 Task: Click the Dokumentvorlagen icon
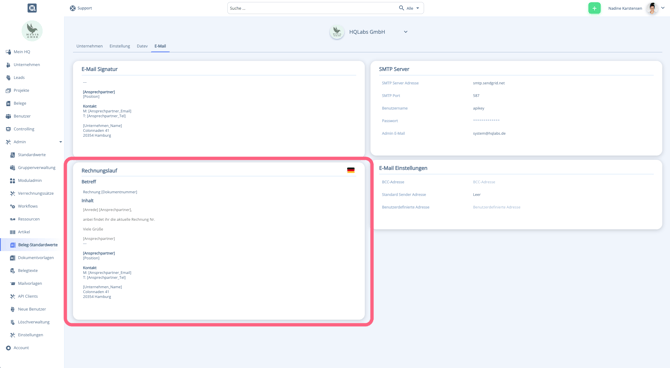pyautogui.click(x=12, y=258)
